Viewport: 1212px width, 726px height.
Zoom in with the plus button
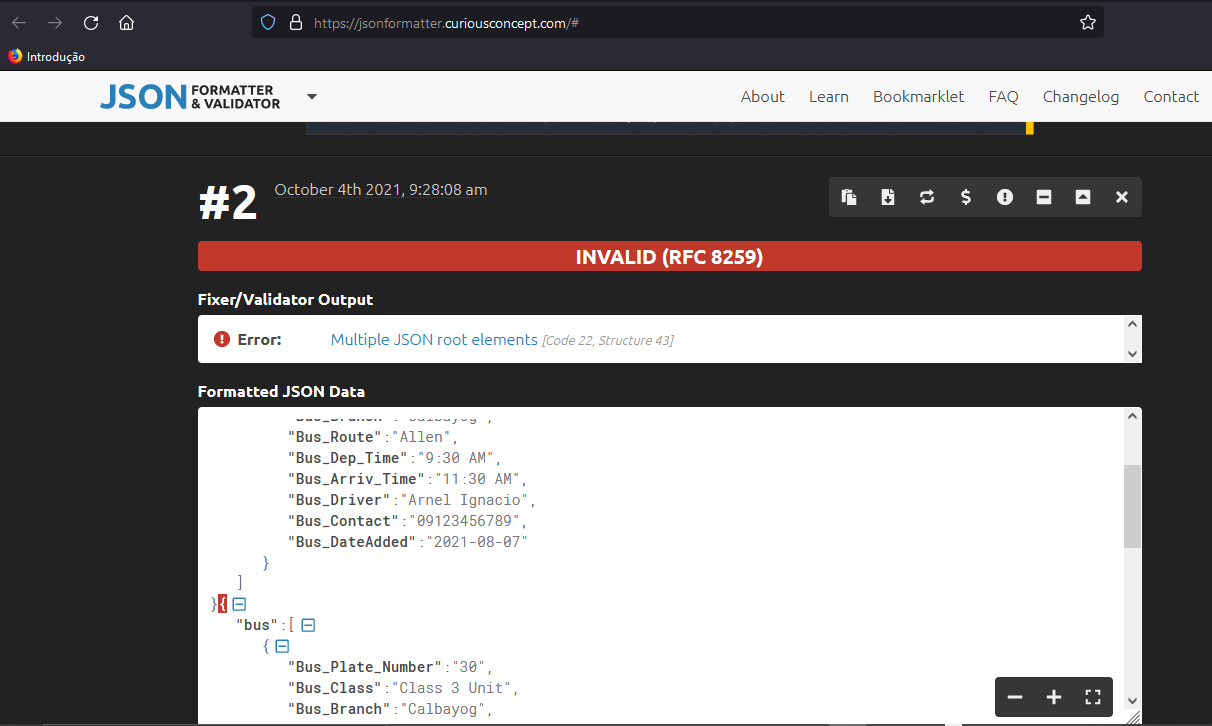[1054, 697]
